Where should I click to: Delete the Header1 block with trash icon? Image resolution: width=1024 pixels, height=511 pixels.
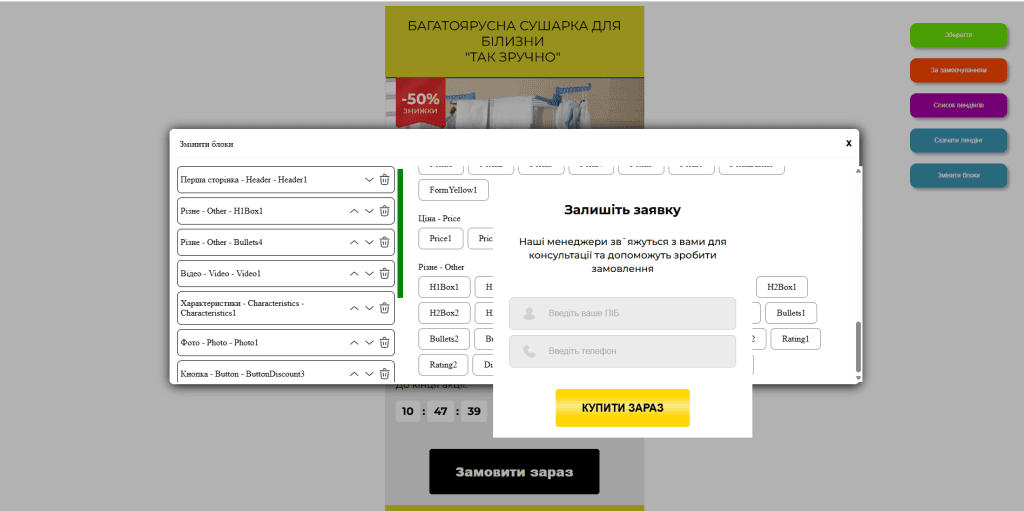coord(385,180)
